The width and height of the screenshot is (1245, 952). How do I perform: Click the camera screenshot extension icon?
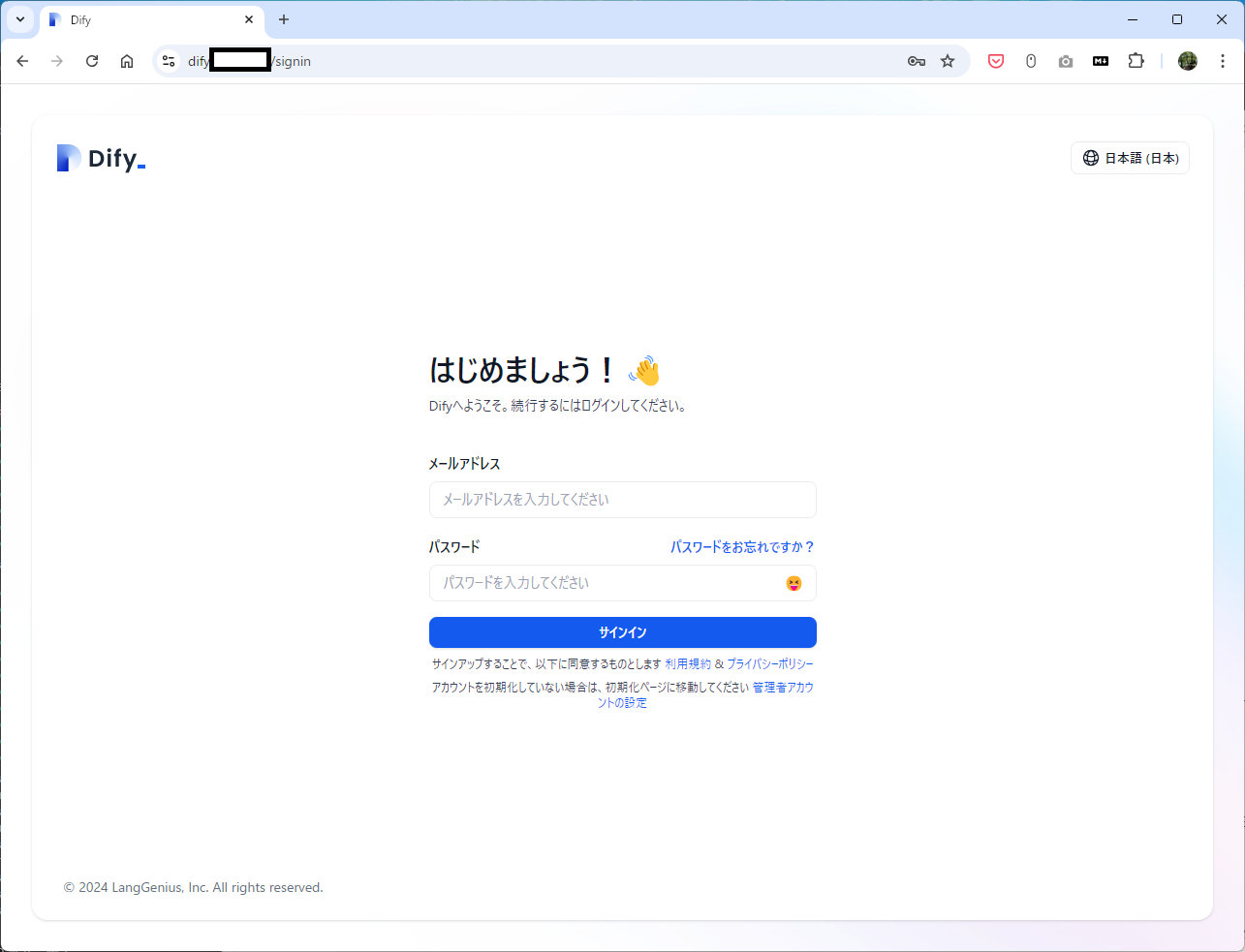pyautogui.click(x=1066, y=61)
